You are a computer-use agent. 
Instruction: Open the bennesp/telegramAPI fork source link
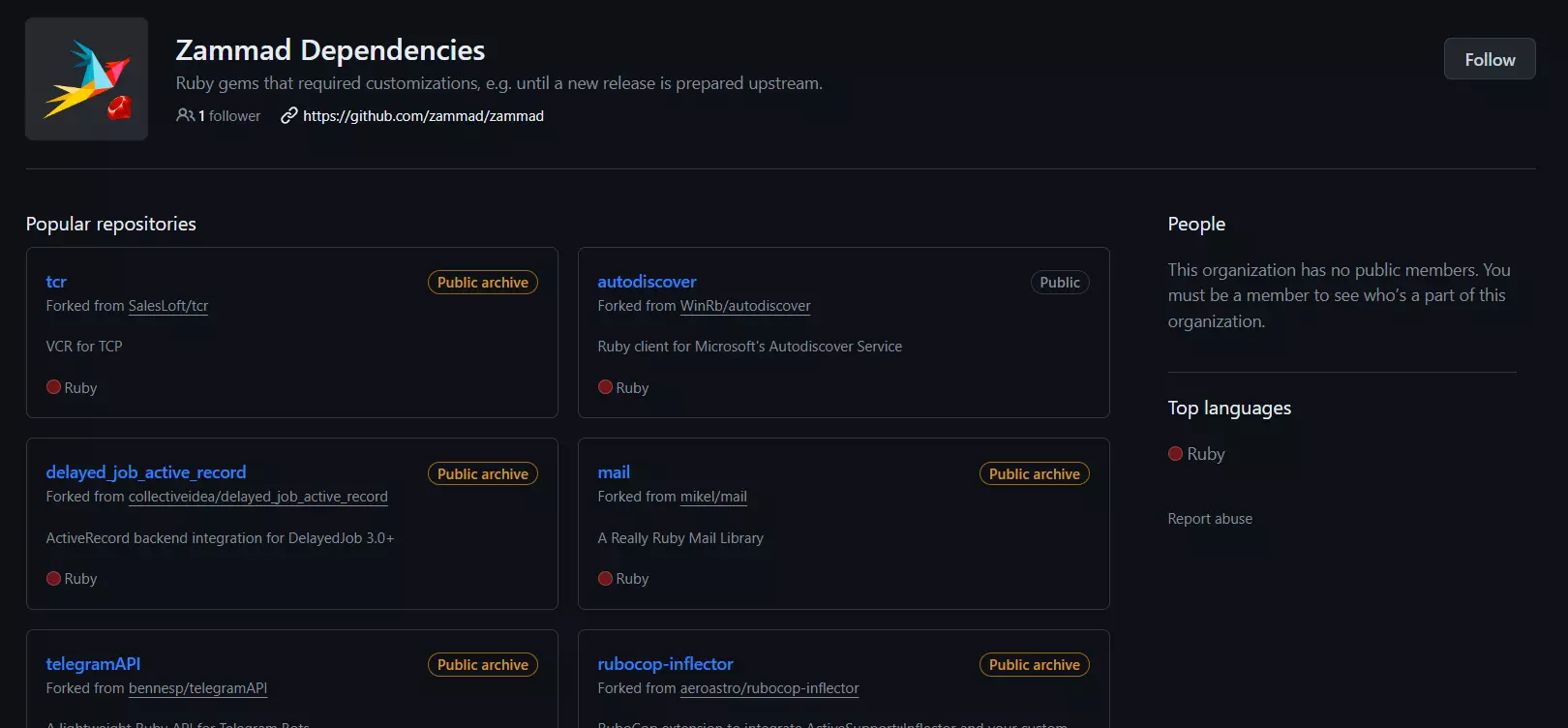tap(196, 687)
